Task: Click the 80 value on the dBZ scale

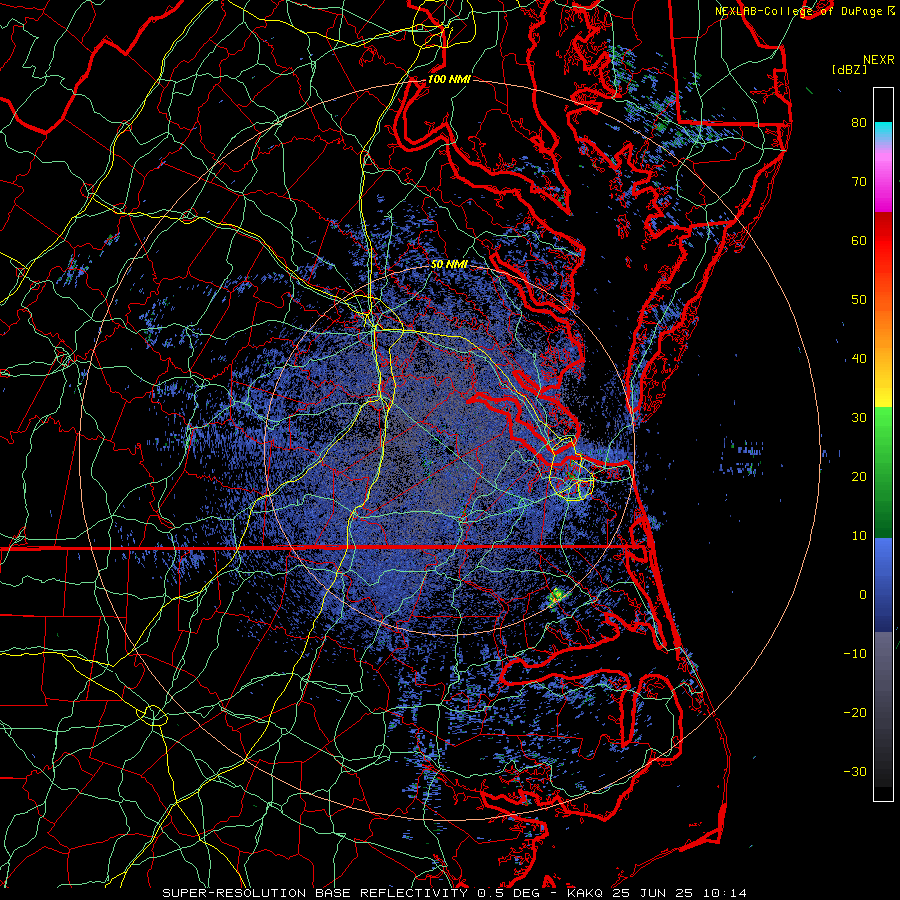Action: pyautogui.click(x=859, y=123)
